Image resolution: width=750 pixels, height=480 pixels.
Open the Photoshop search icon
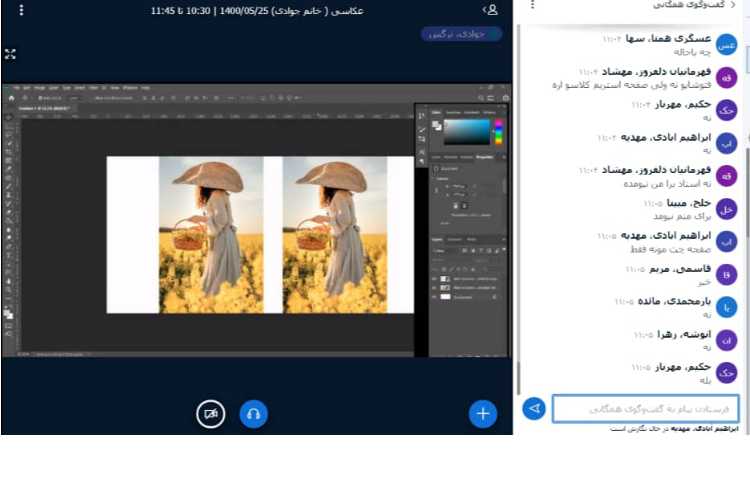pyautogui.click(x=481, y=98)
